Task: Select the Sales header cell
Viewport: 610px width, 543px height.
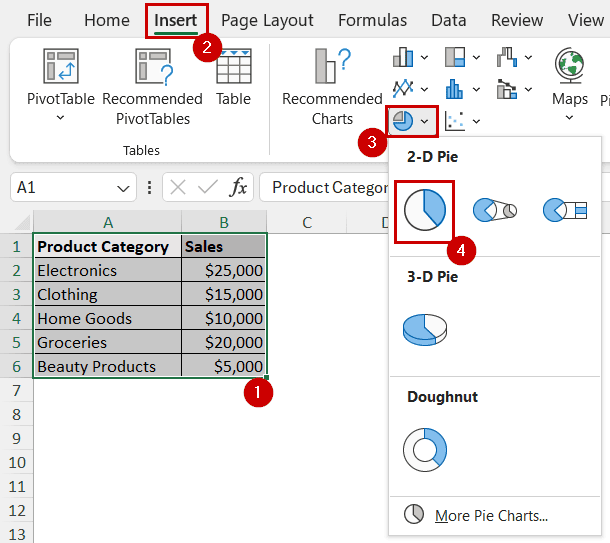Action: point(224,247)
